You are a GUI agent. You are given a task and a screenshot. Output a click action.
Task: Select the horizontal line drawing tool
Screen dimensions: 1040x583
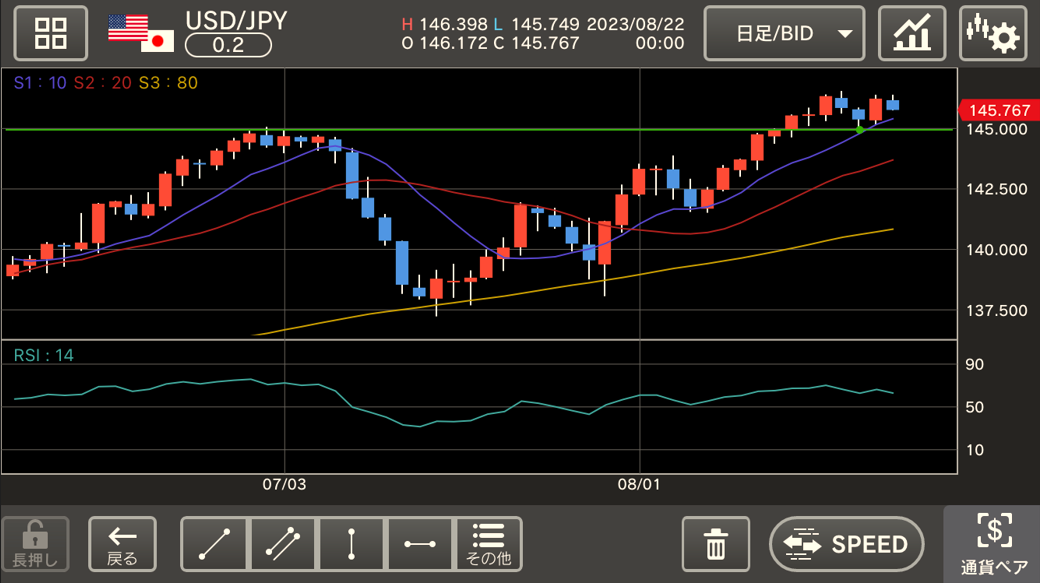pos(420,544)
